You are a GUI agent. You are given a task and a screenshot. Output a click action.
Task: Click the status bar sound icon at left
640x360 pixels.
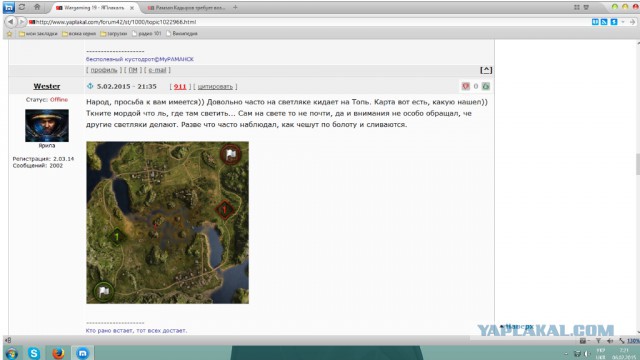[x=8, y=340]
